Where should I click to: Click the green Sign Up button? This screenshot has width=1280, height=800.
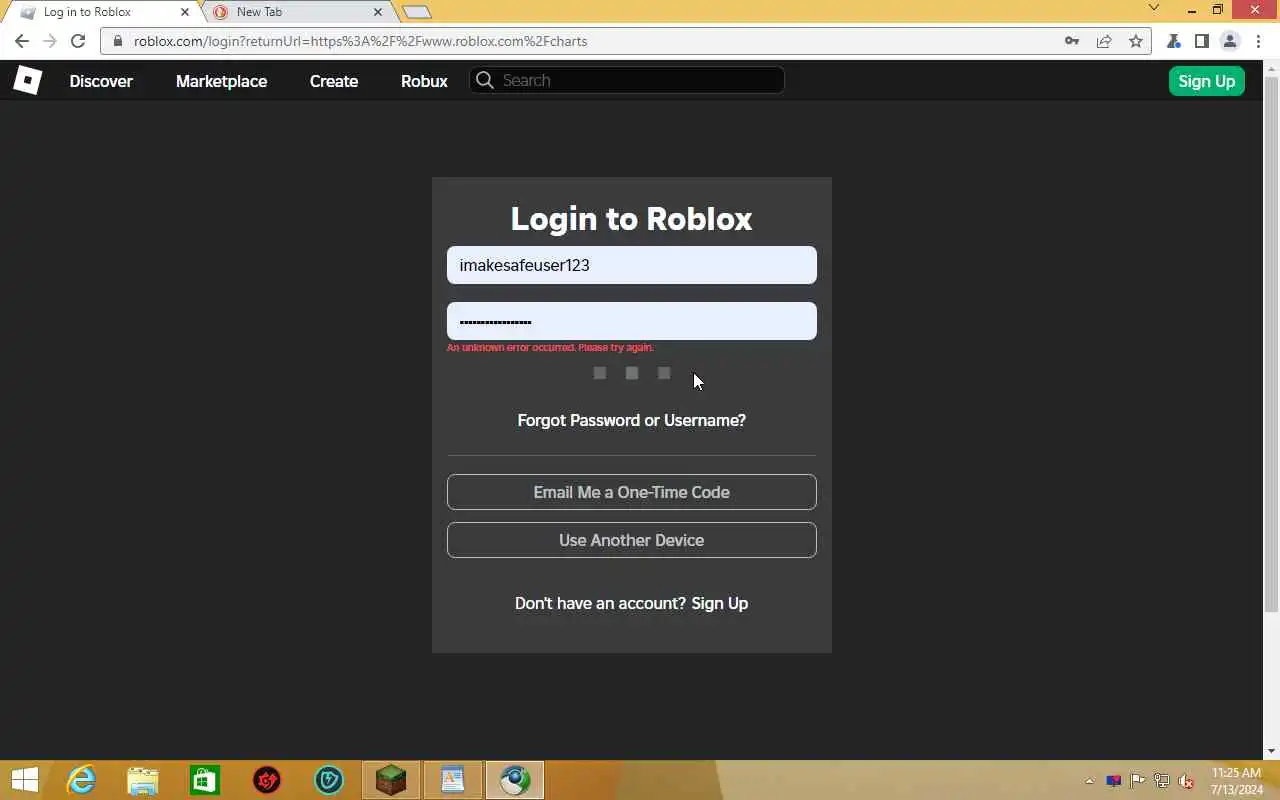[1207, 81]
